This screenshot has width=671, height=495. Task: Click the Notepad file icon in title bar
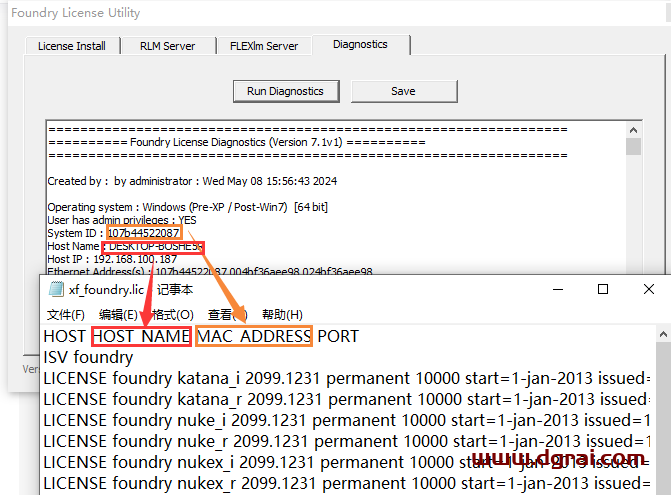[56, 289]
